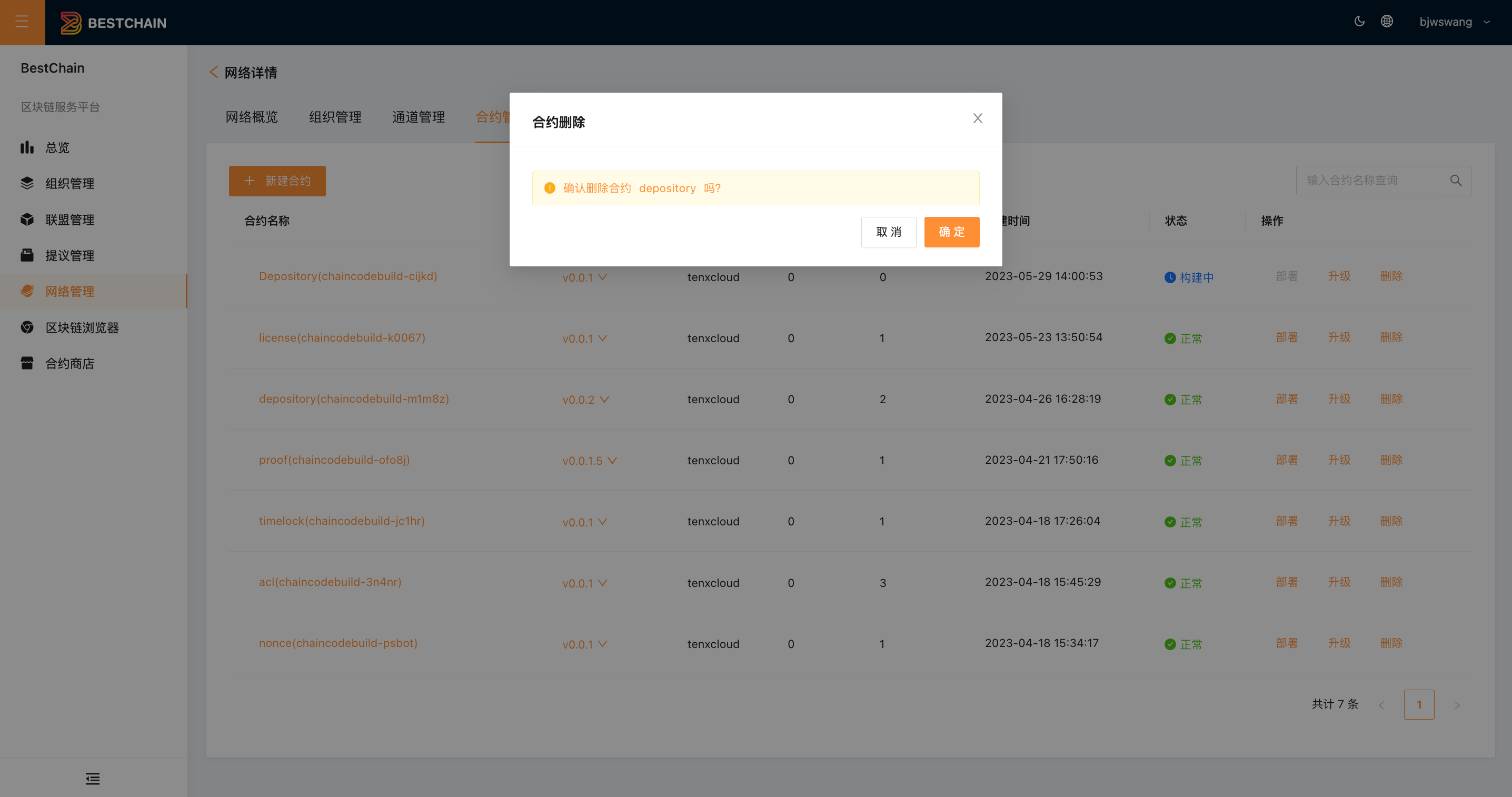Expand version v0.0.1 dropdown for timelock
This screenshot has width=1512, height=797.
point(584,522)
